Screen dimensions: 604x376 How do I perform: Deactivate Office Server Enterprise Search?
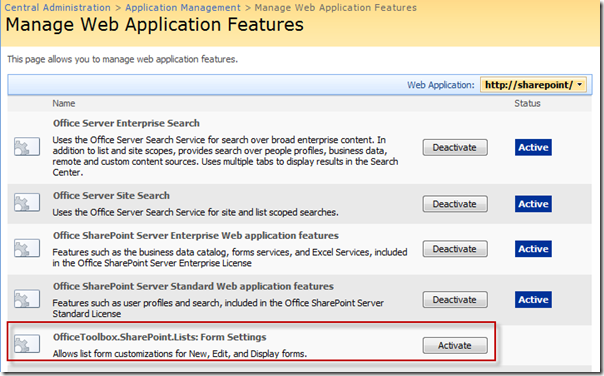[x=455, y=148]
